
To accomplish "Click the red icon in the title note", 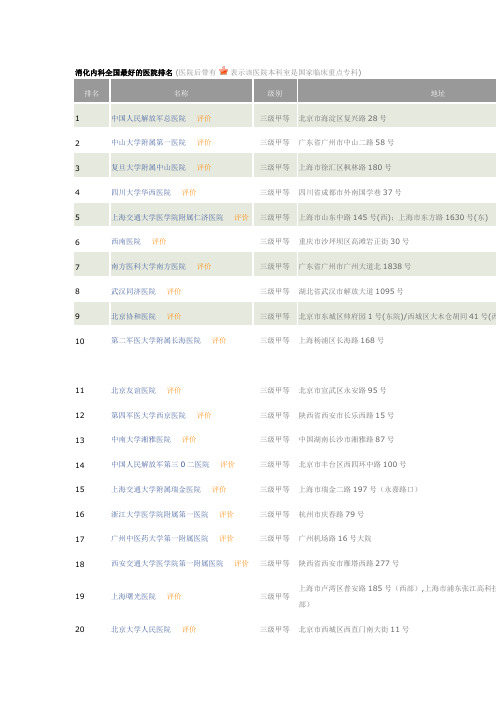I will [x=223, y=71].
